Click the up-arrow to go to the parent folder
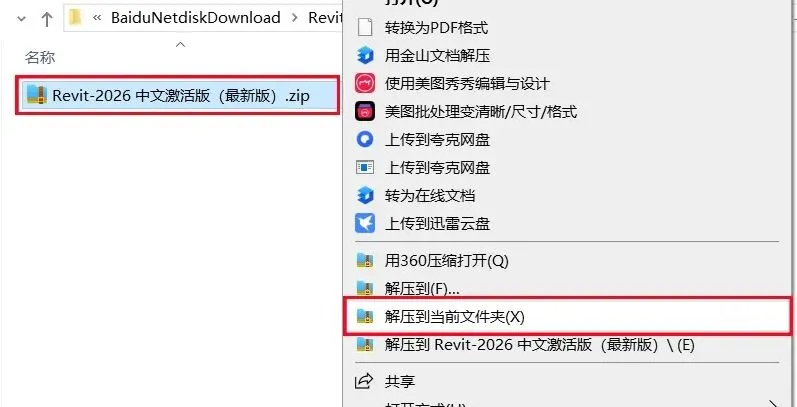This screenshot has width=797, height=407. click(47, 19)
